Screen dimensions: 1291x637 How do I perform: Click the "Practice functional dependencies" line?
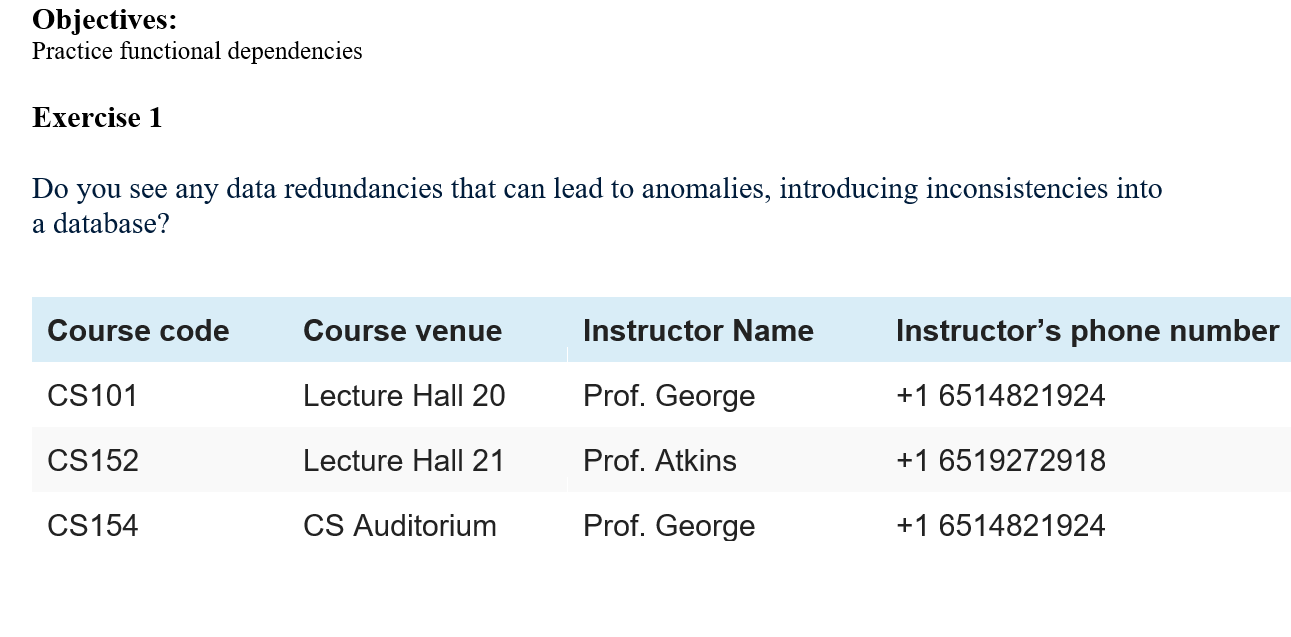tap(197, 51)
